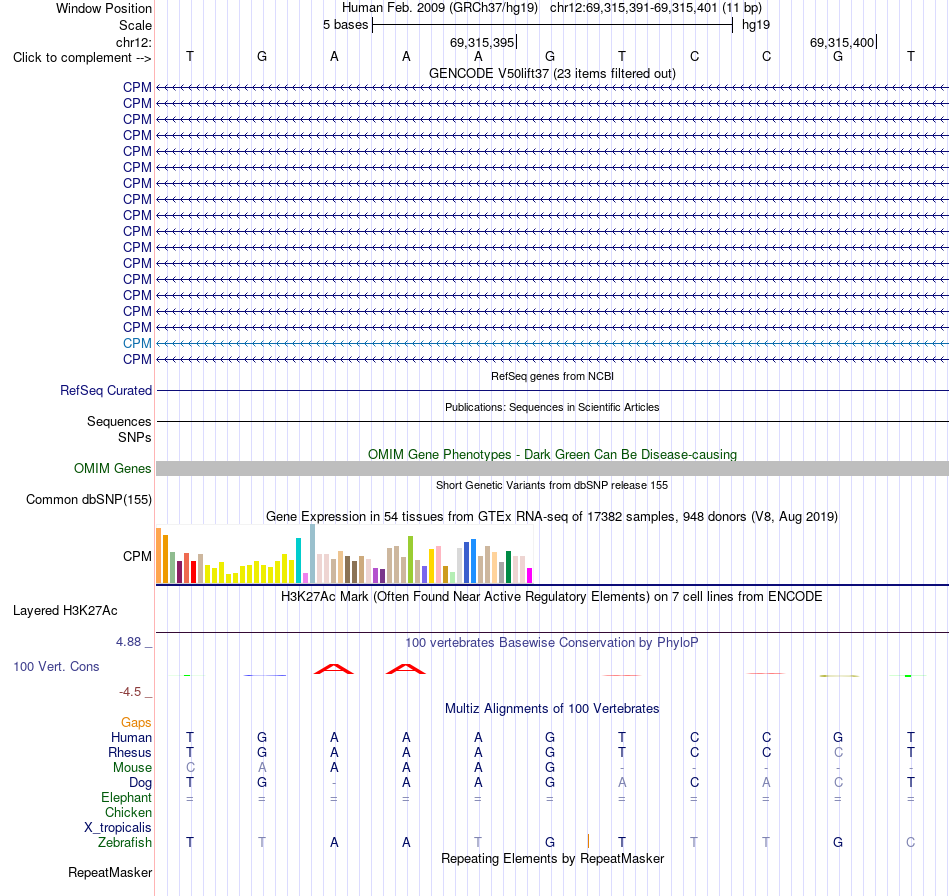Screen dimensions: 950x896
Task: Open the GTEx Gene Expression track title
Action: pyautogui.click(x=552, y=517)
